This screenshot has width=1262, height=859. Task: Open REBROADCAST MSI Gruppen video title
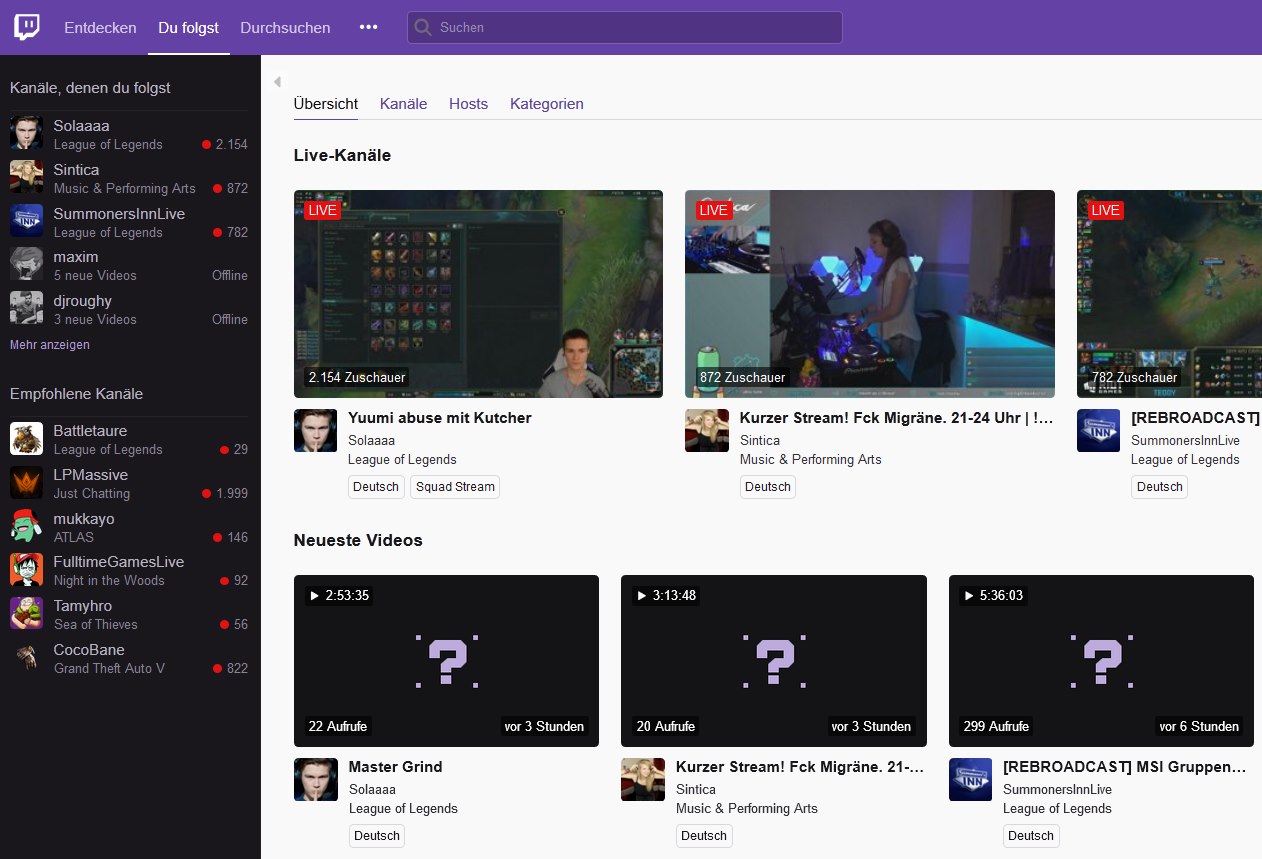pyautogui.click(x=1125, y=767)
